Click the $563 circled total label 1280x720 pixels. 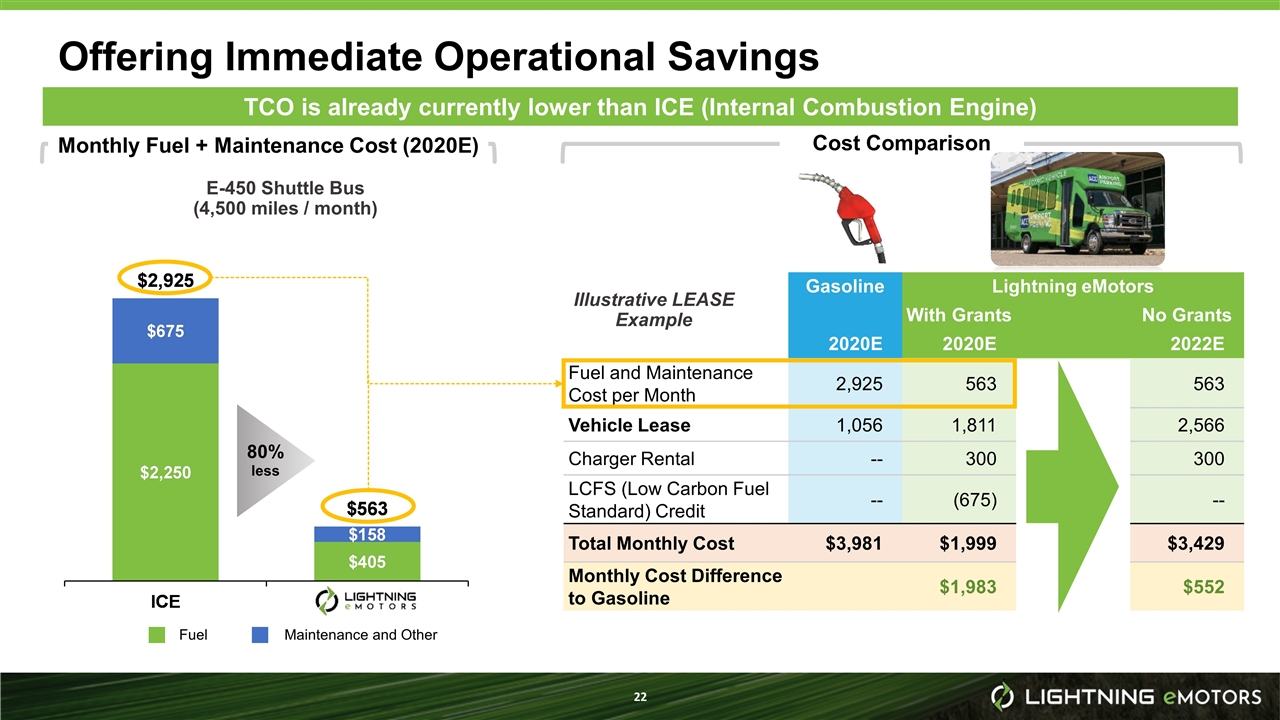tap(366, 509)
